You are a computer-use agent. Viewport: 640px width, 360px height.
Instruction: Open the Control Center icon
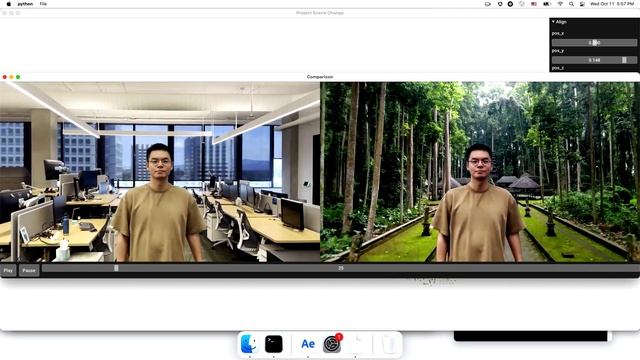[582, 4]
